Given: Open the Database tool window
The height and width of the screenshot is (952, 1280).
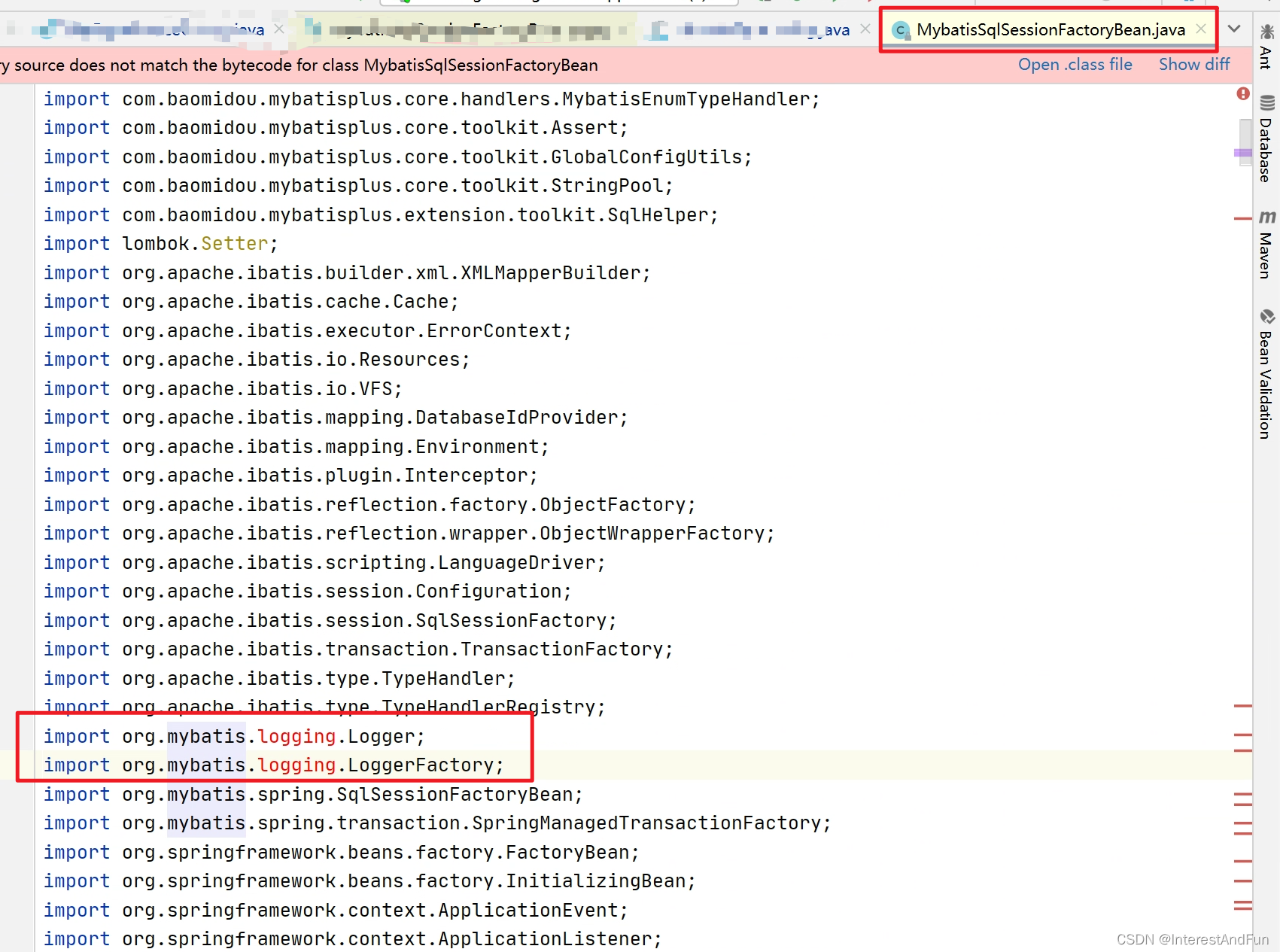Looking at the screenshot, I should (1266, 139).
